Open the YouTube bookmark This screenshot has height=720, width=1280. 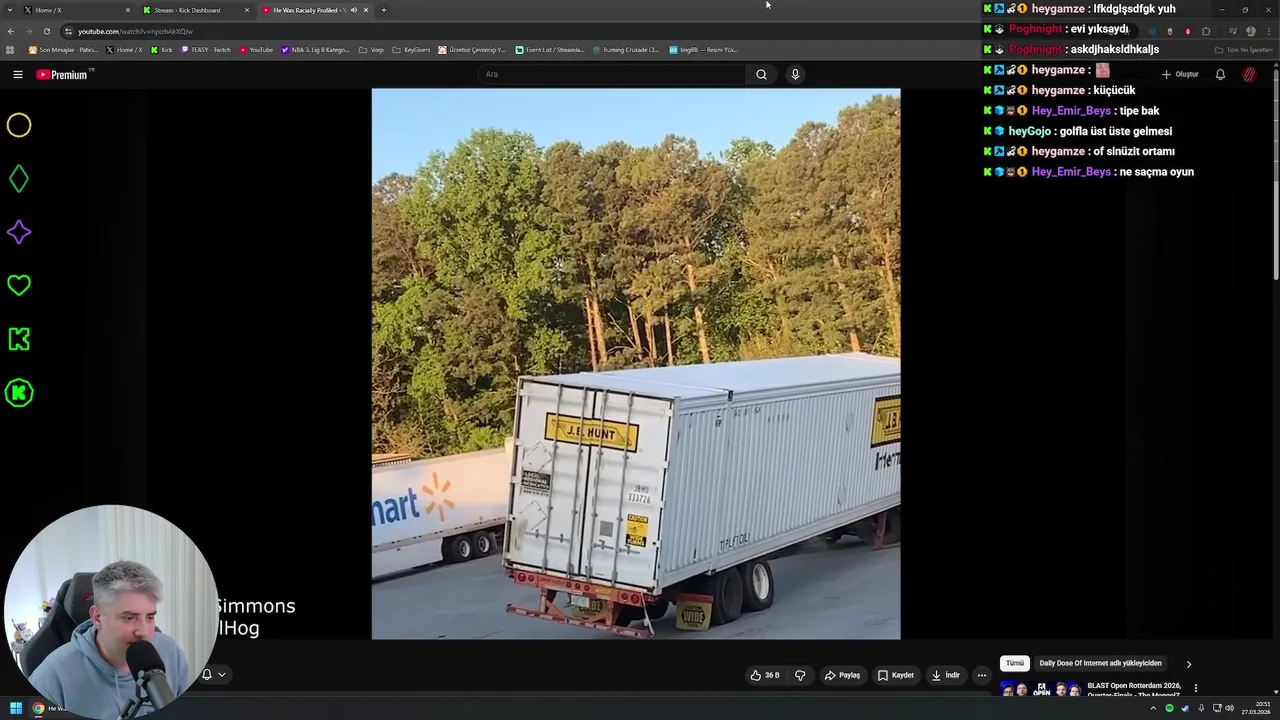point(256,49)
